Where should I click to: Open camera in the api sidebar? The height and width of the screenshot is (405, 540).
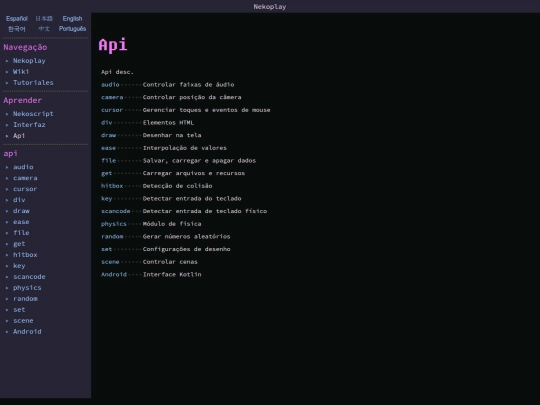pyautogui.click(x=25, y=178)
